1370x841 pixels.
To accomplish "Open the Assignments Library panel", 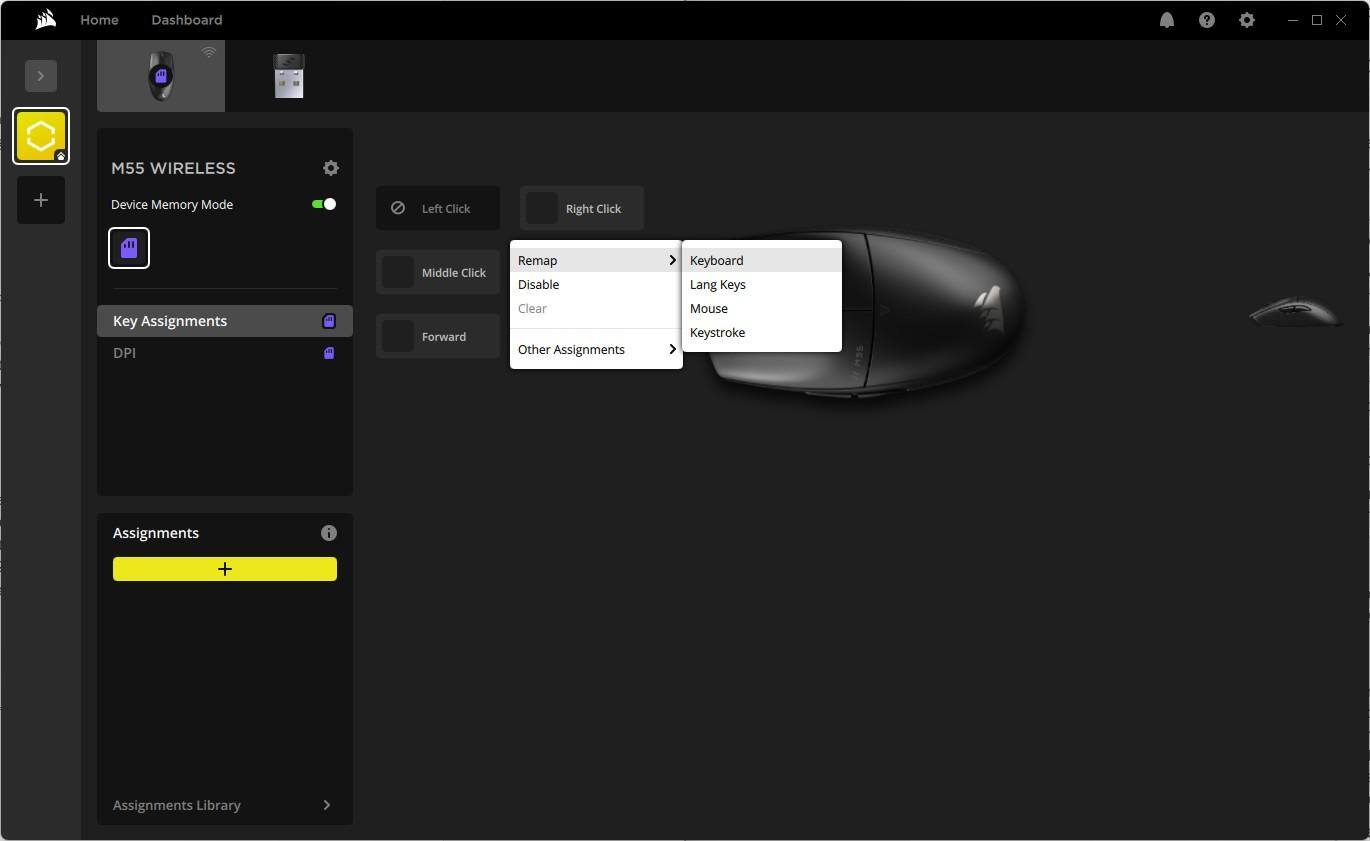I will (x=224, y=805).
